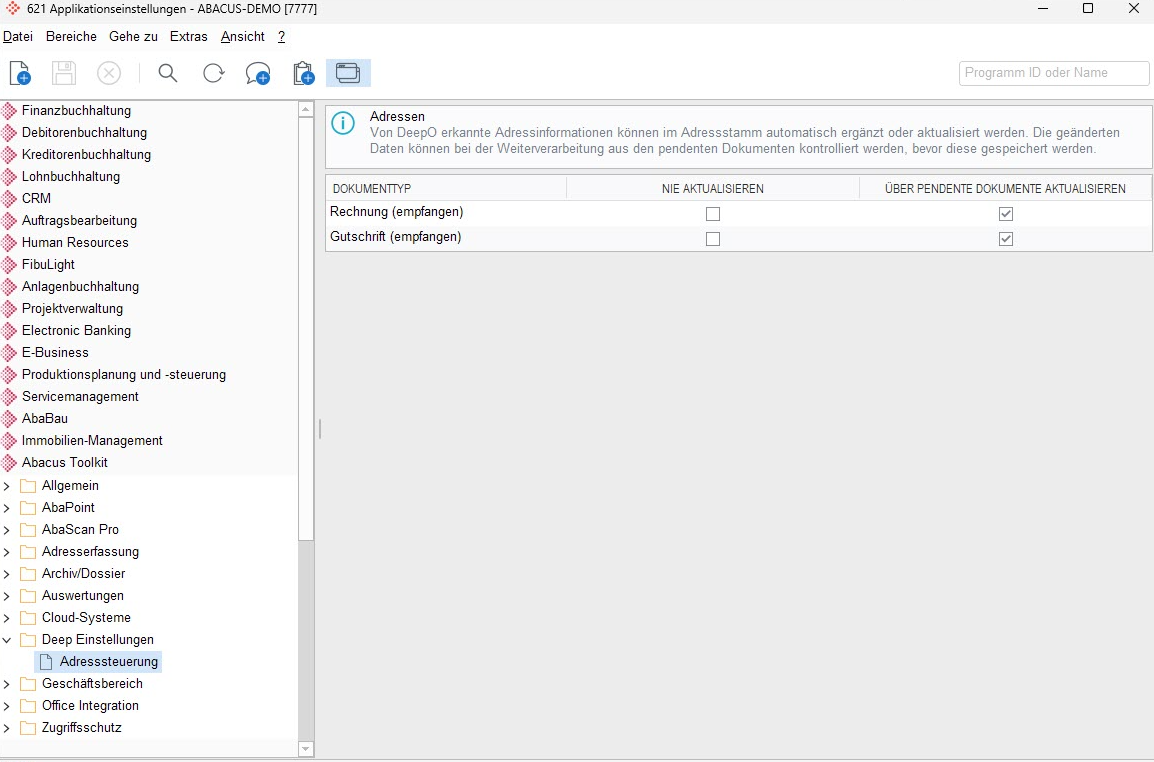
Task: Open the Lohnbuchhaltung module entry
Action: (x=69, y=176)
